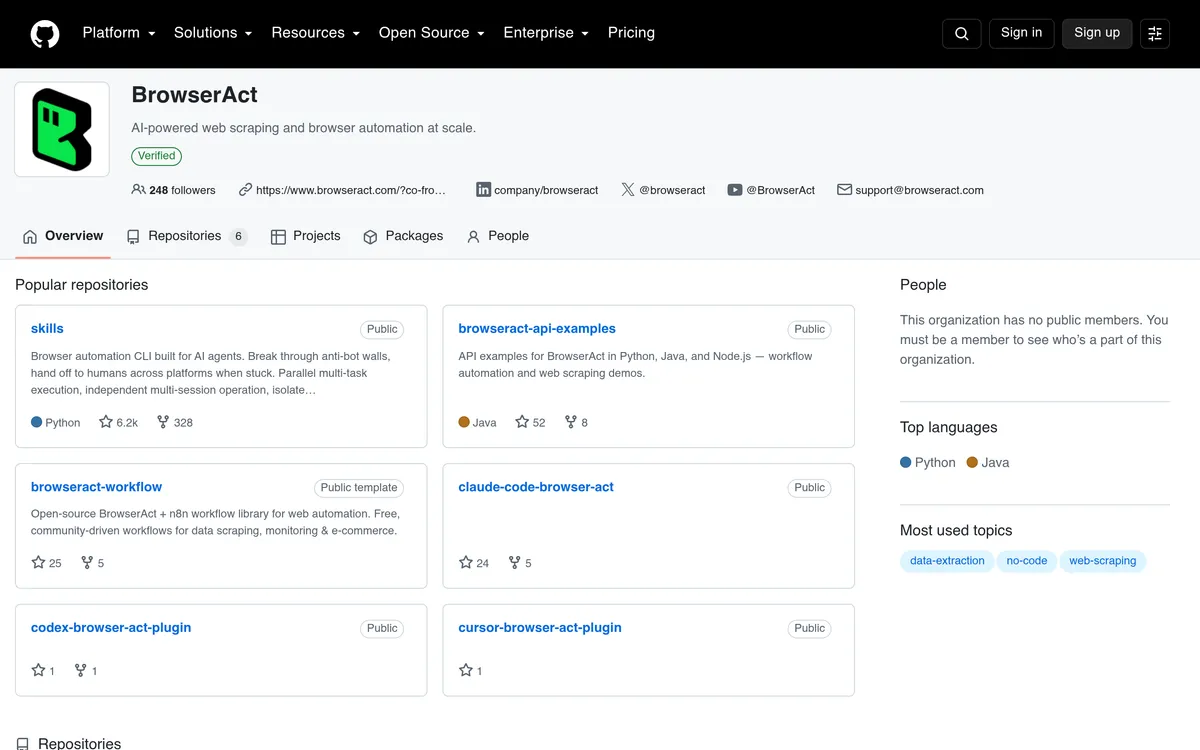Screen dimensions: 1200x750
Task: Click the Public template label on browseract-workflow
Action: [x=359, y=488]
